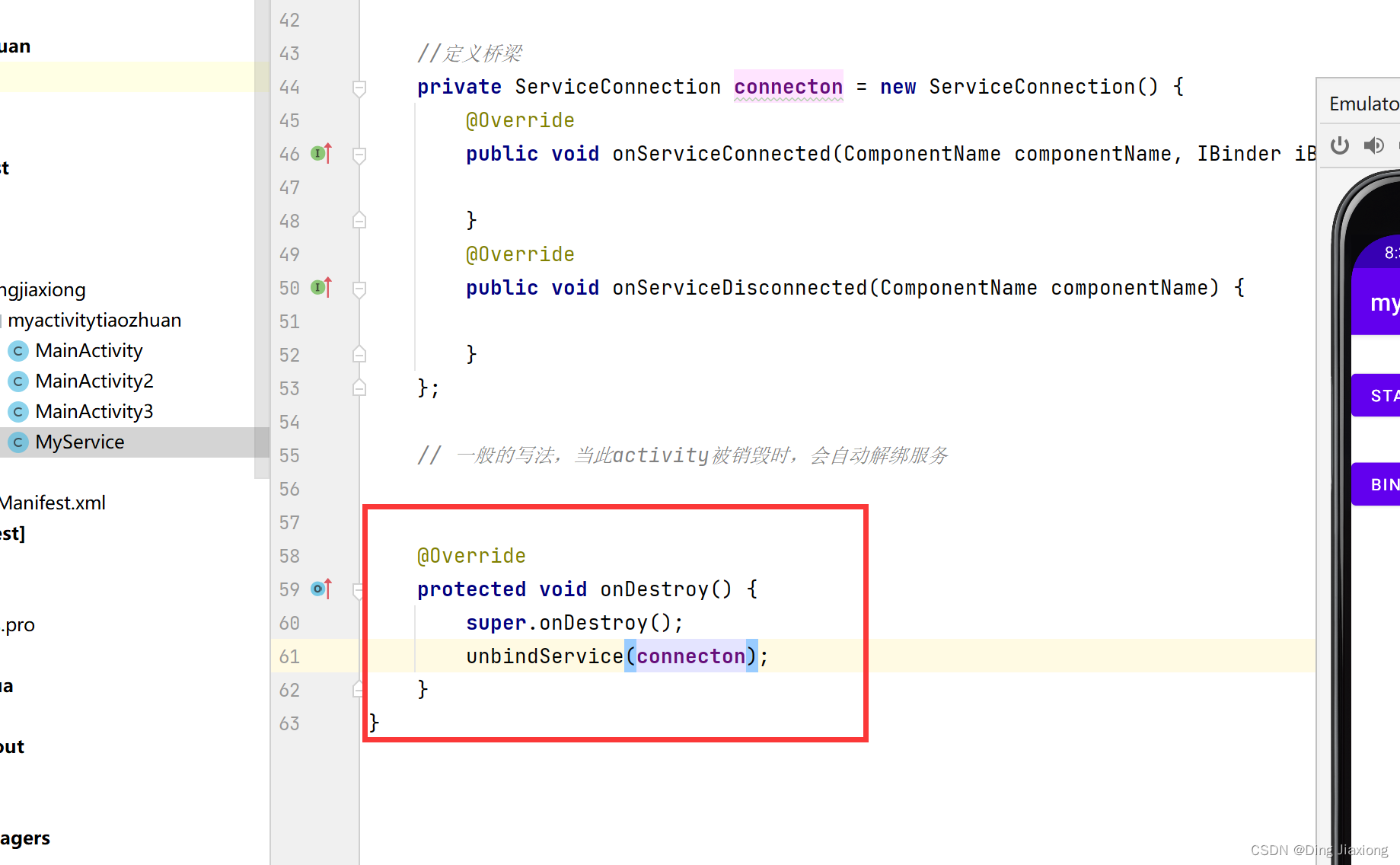Viewport: 1400px width, 865px height.
Task: Click line number 61 in gutter
Action: pyautogui.click(x=289, y=656)
